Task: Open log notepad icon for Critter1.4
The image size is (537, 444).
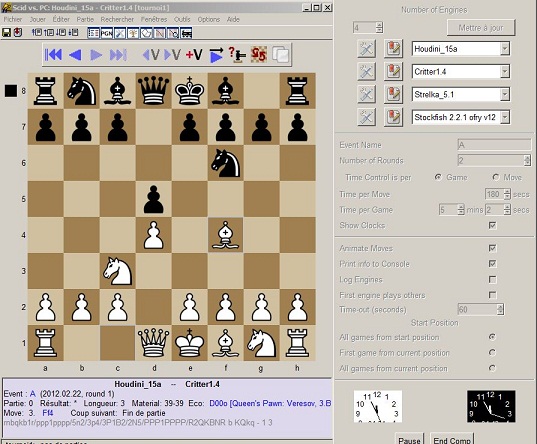Action: tap(393, 72)
